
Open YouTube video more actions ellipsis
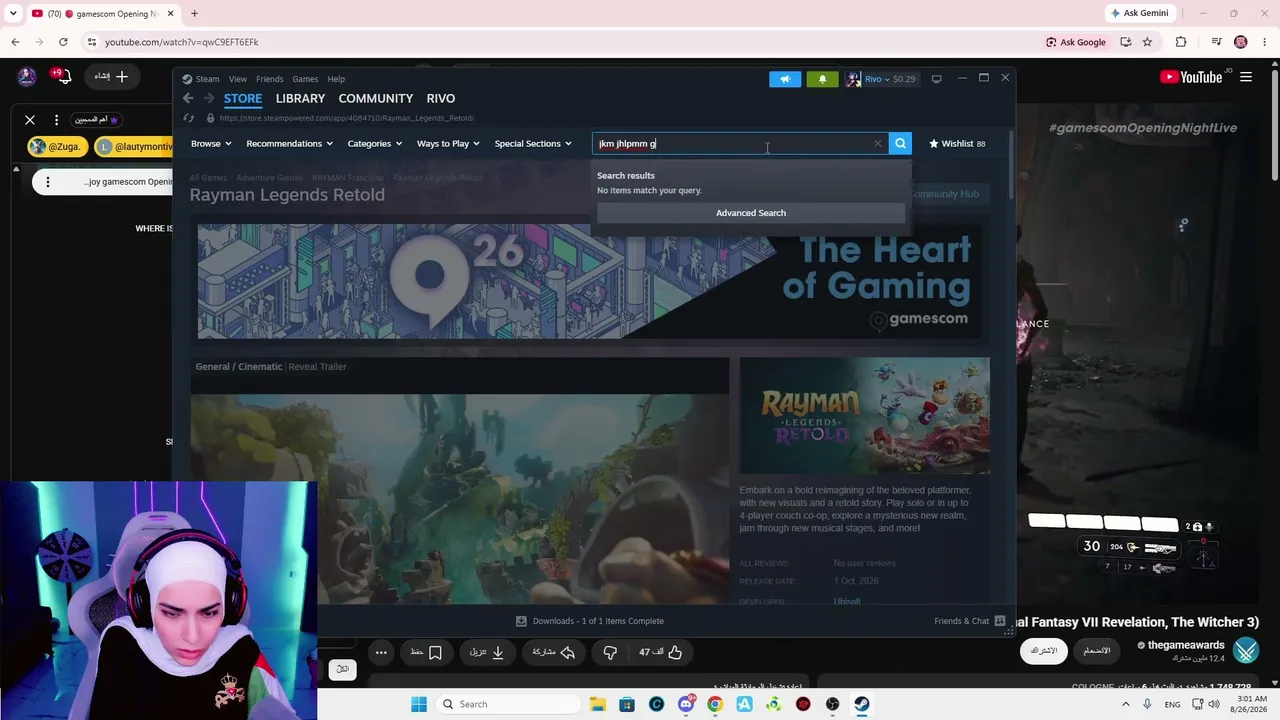pyautogui.click(x=381, y=653)
